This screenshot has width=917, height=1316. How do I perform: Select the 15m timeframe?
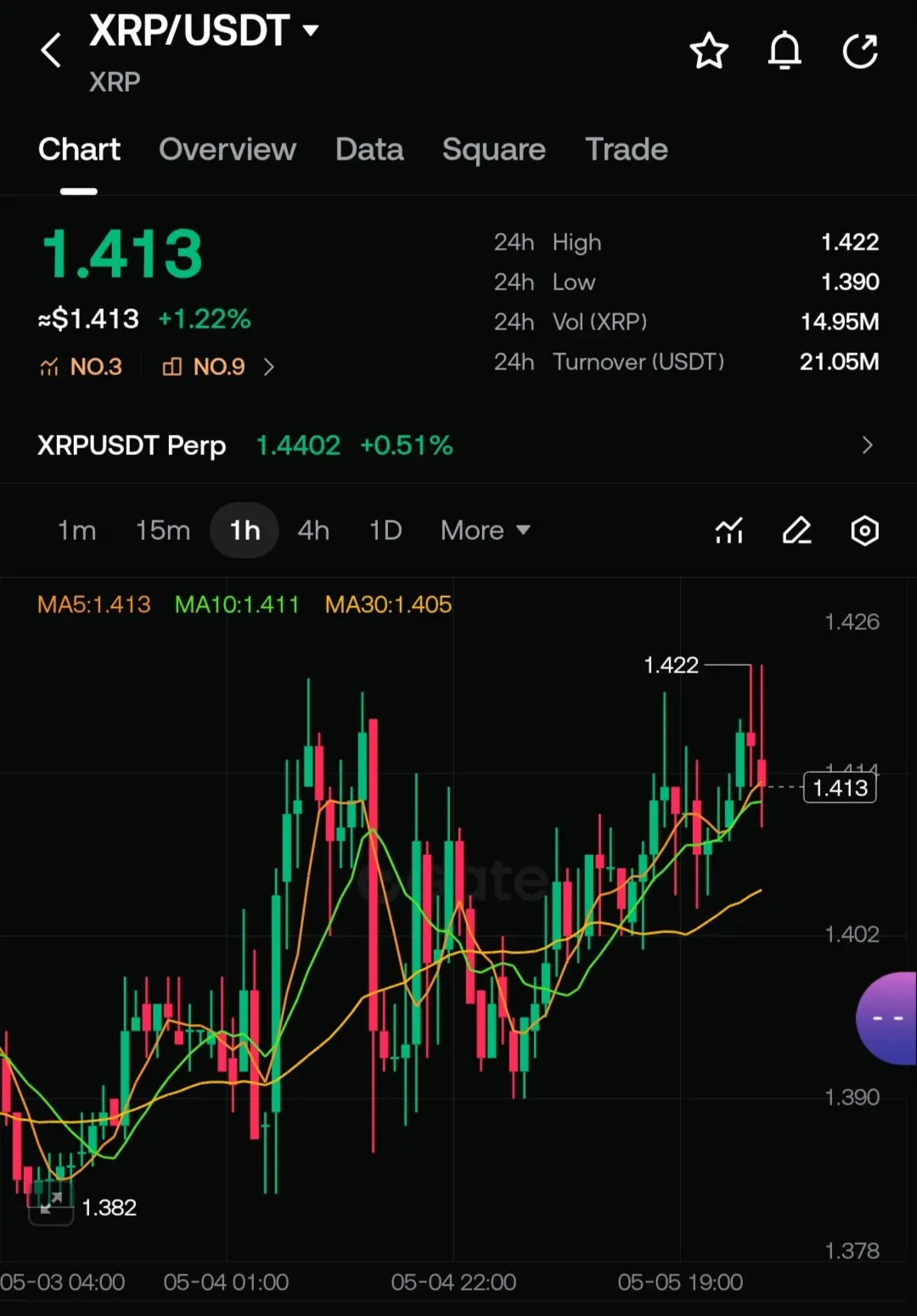pos(163,531)
